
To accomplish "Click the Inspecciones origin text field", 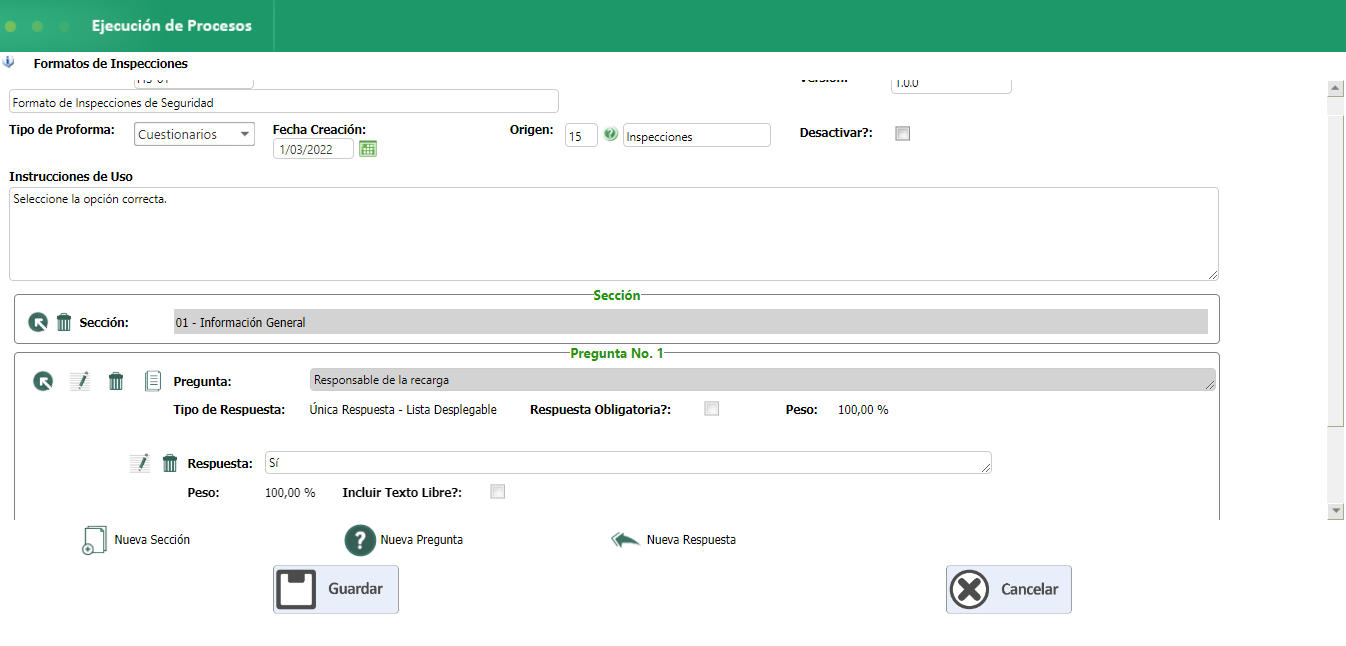I will point(697,136).
